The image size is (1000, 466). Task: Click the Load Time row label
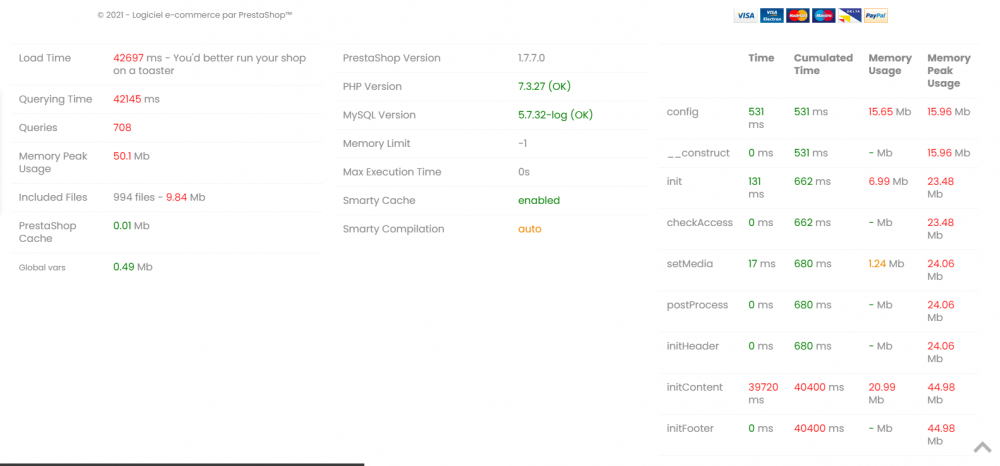[x=45, y=58]
